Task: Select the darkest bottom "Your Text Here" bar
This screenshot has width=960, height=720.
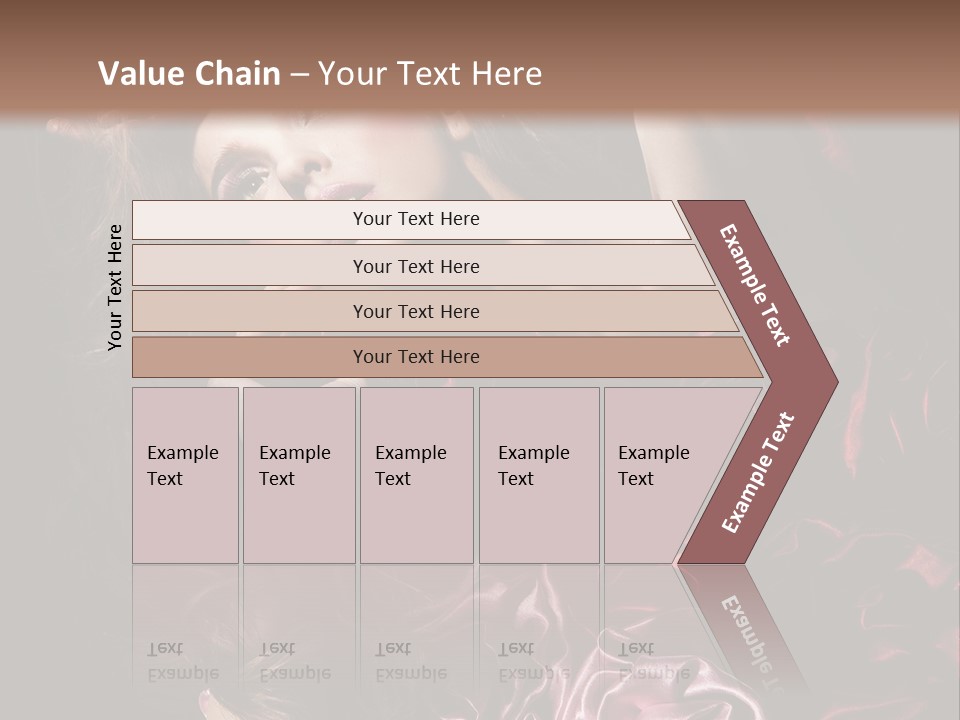Action: [x=415, y=357]
